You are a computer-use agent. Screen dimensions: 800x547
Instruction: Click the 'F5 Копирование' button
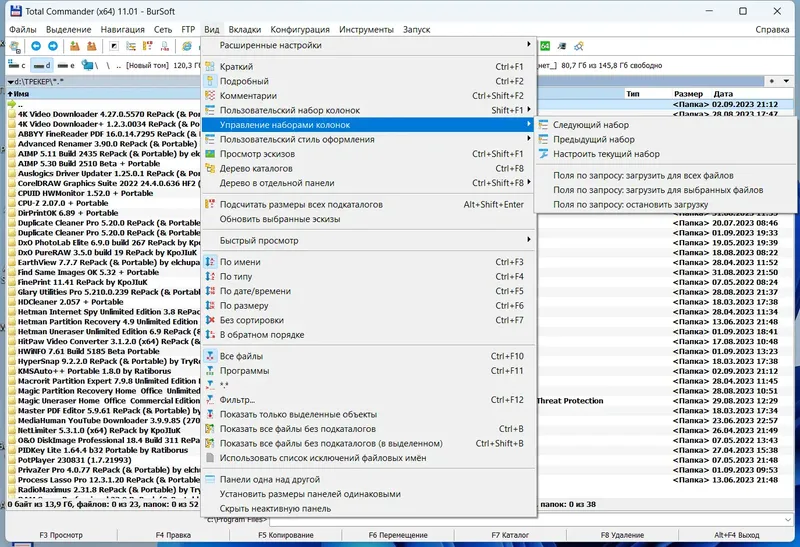click(x=286, y=535)
